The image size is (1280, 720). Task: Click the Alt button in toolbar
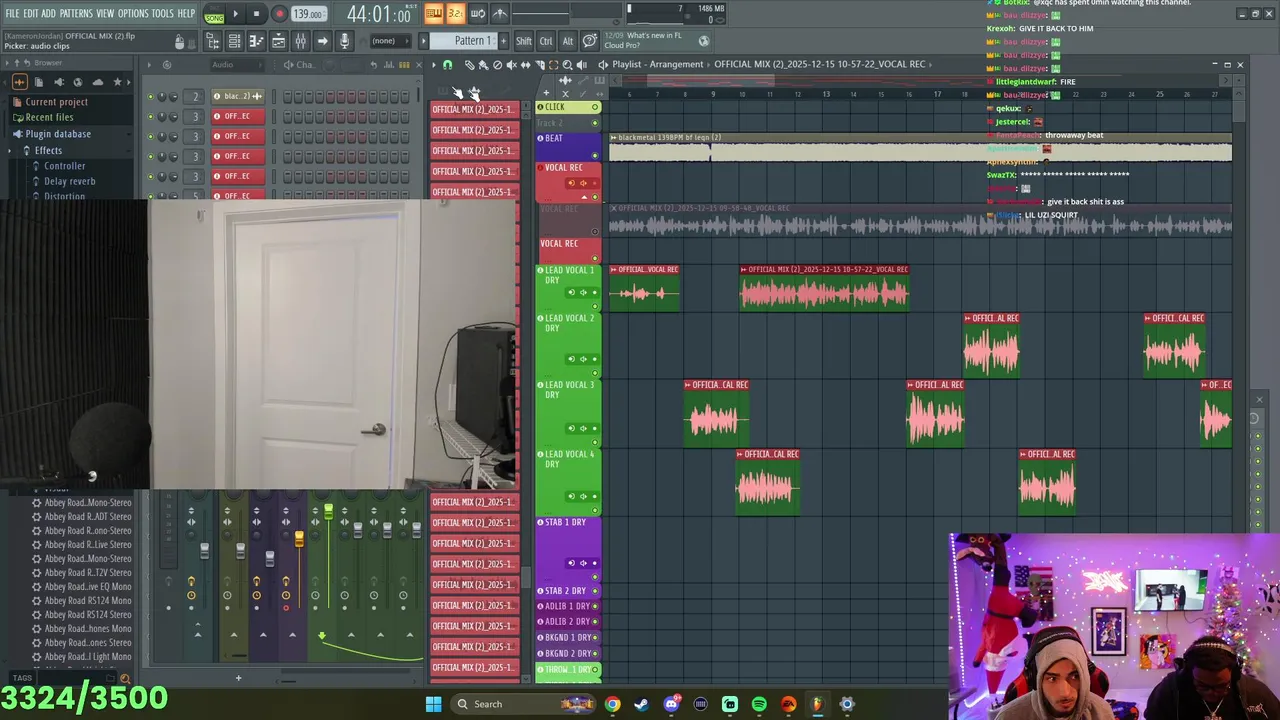point(568,41)
